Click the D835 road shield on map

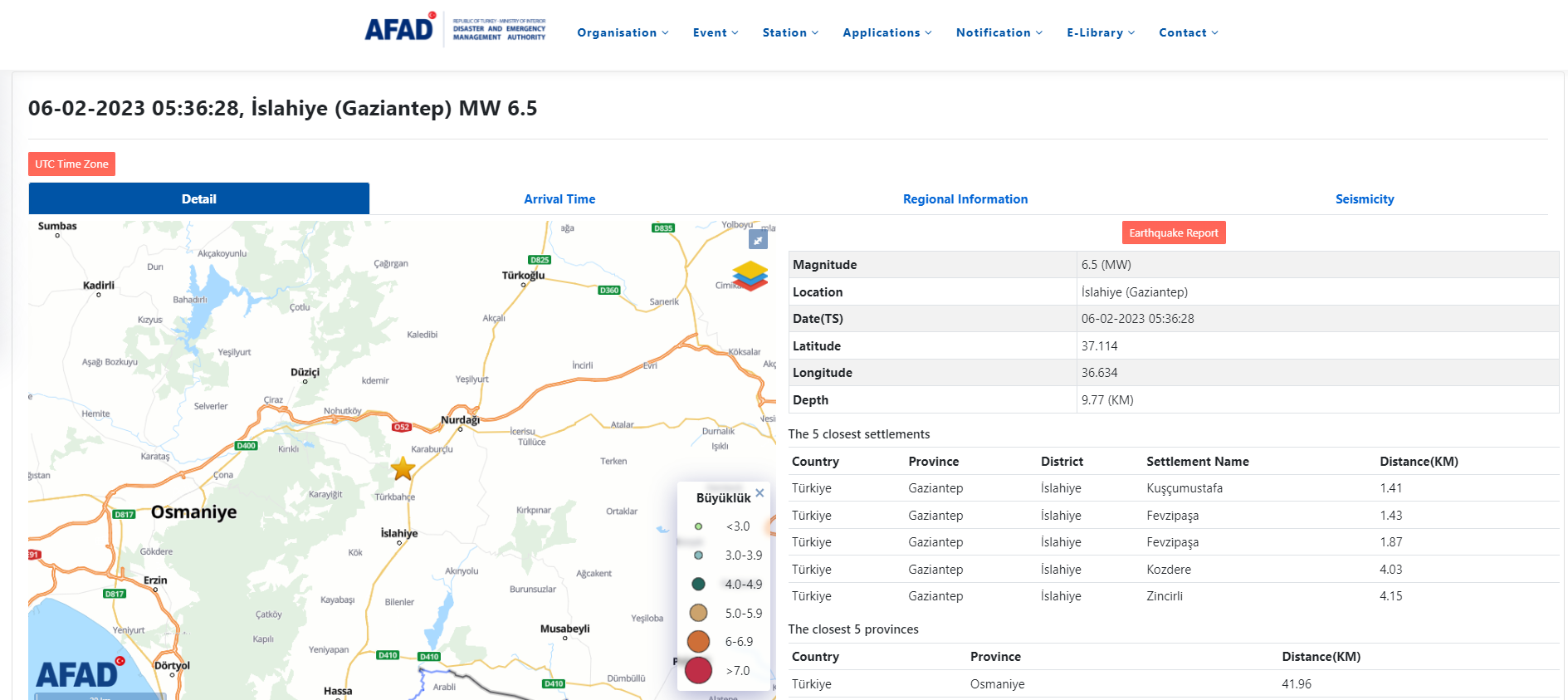click(663, 228)
